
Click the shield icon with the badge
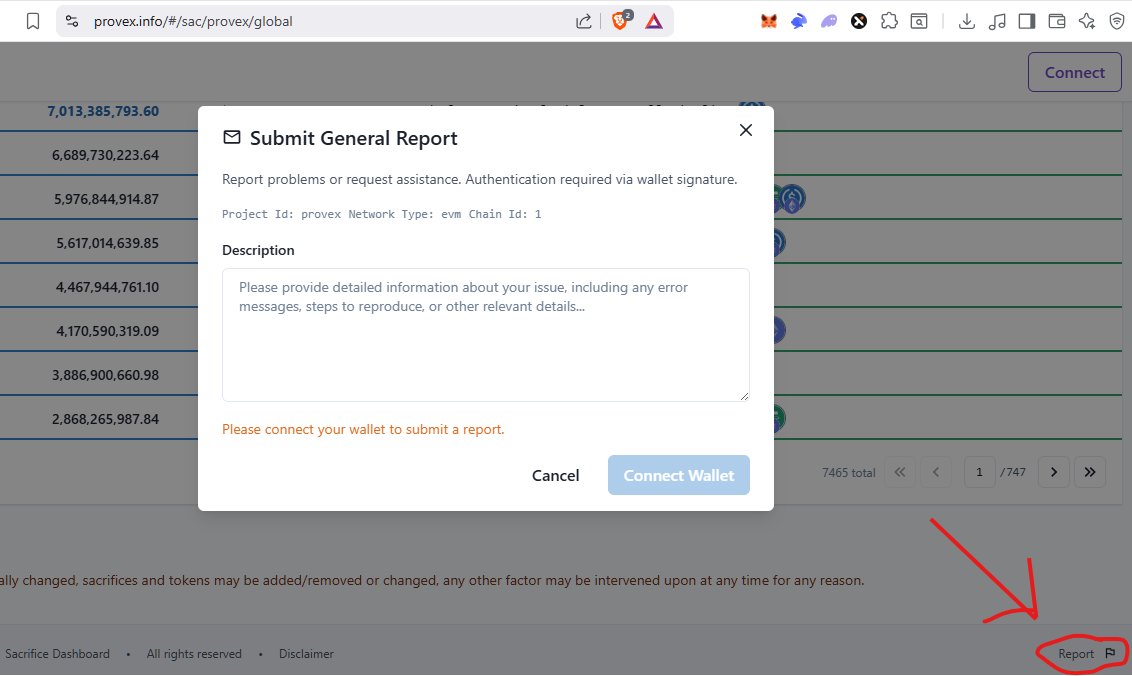[x=617, y=20]
